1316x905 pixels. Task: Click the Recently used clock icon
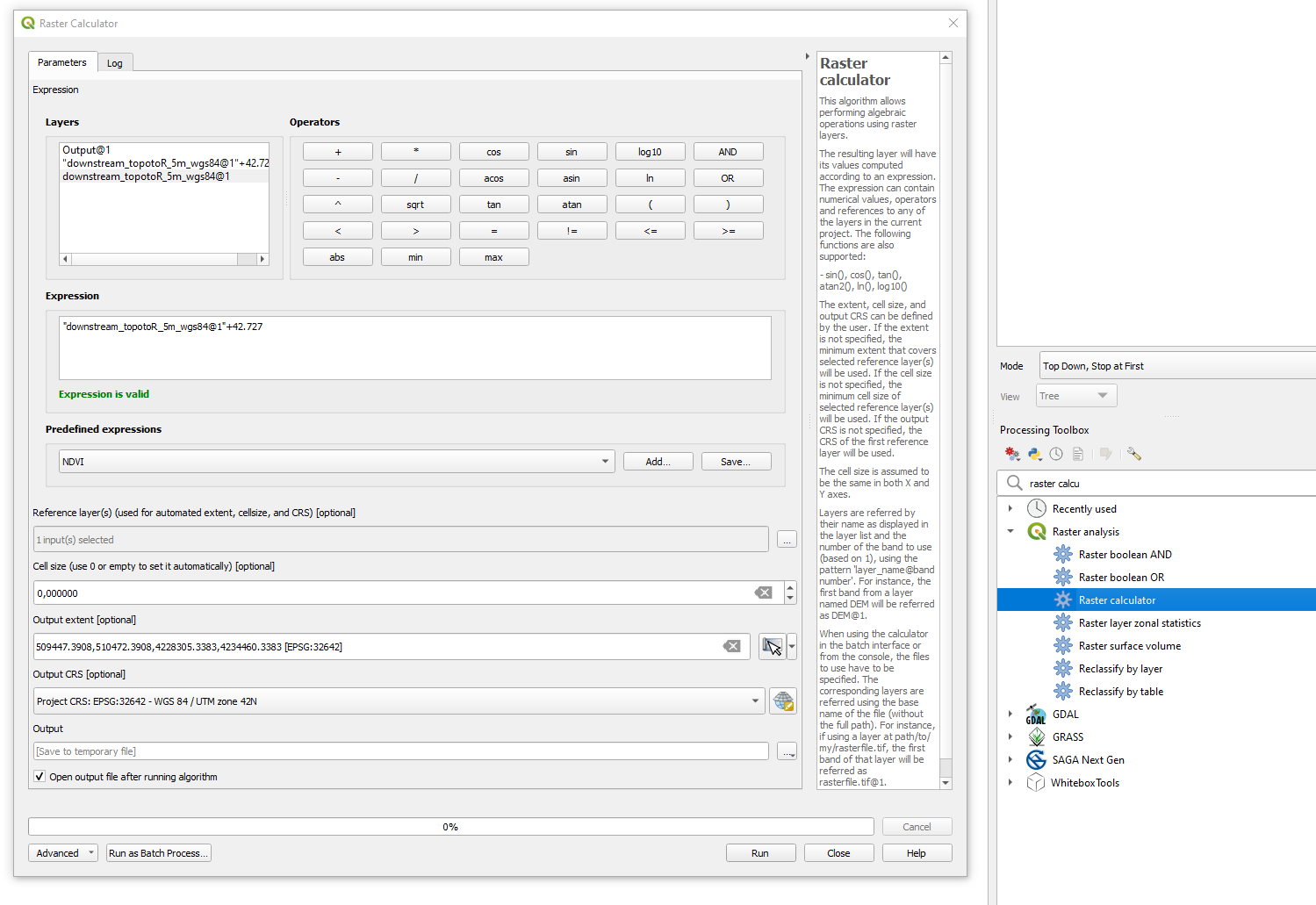coord(1037,508)
